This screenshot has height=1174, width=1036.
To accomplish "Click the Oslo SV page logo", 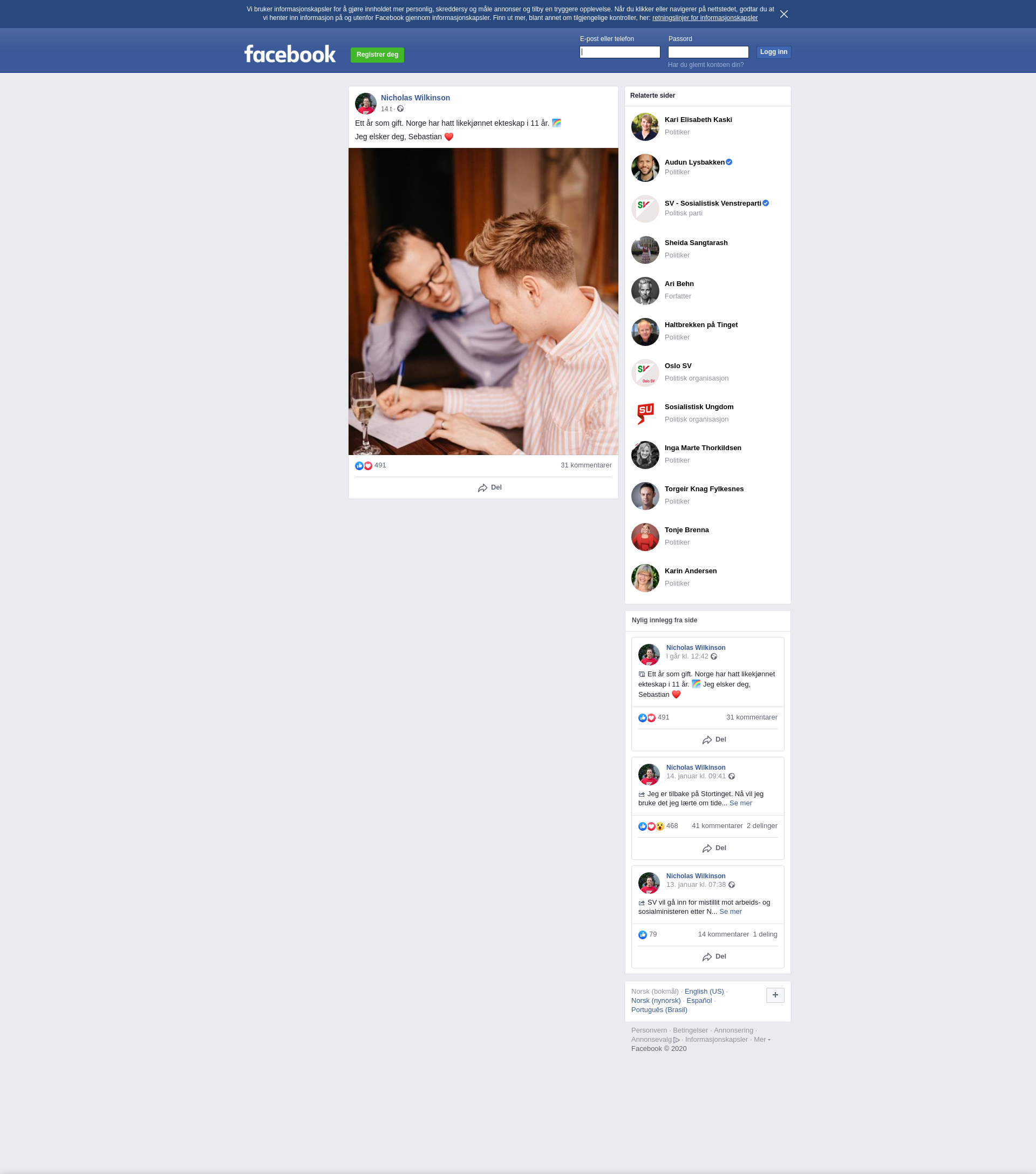I will (645, 373).
